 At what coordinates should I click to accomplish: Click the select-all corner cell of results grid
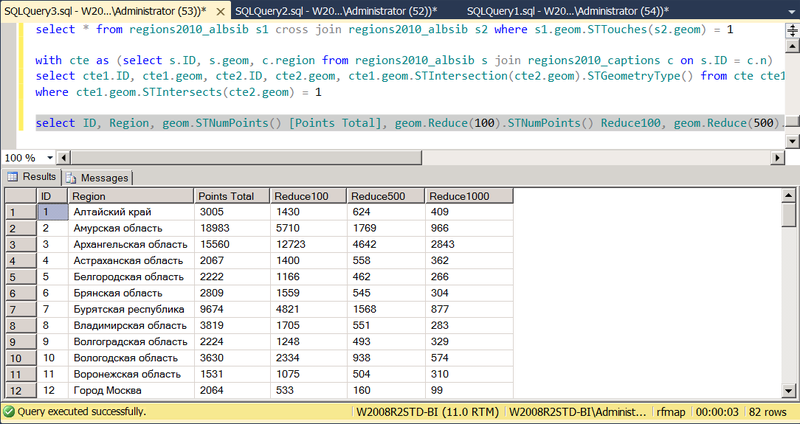coord(19,196)
